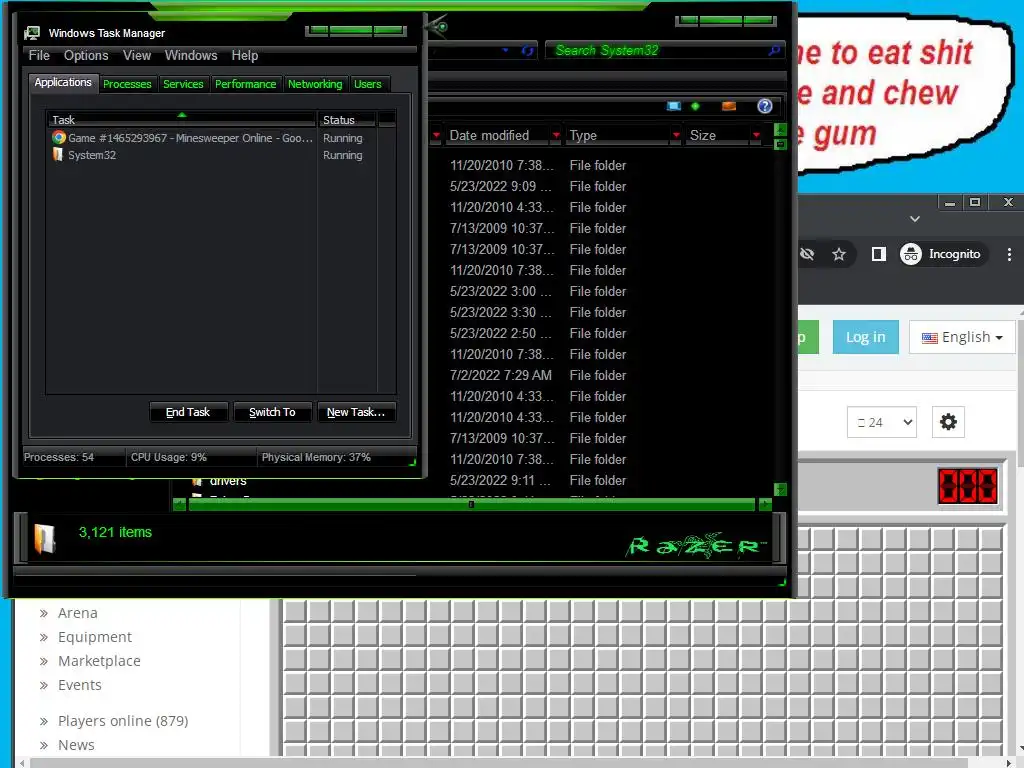
Task: Click the green dot icon in Explorer toolbar
Action: tap(696, 106)
